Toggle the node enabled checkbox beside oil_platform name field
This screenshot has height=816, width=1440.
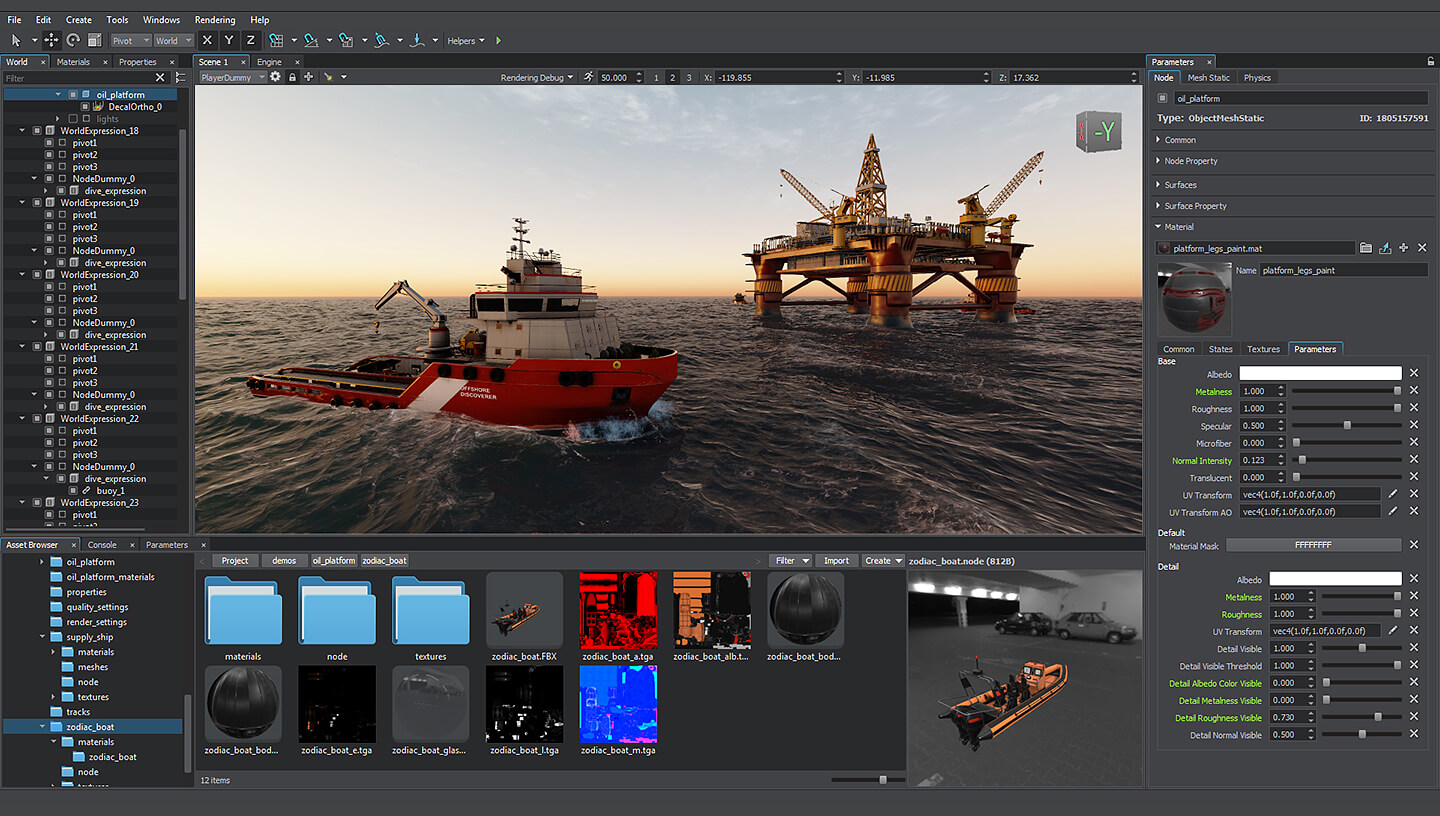click(x=1162, y=99)
